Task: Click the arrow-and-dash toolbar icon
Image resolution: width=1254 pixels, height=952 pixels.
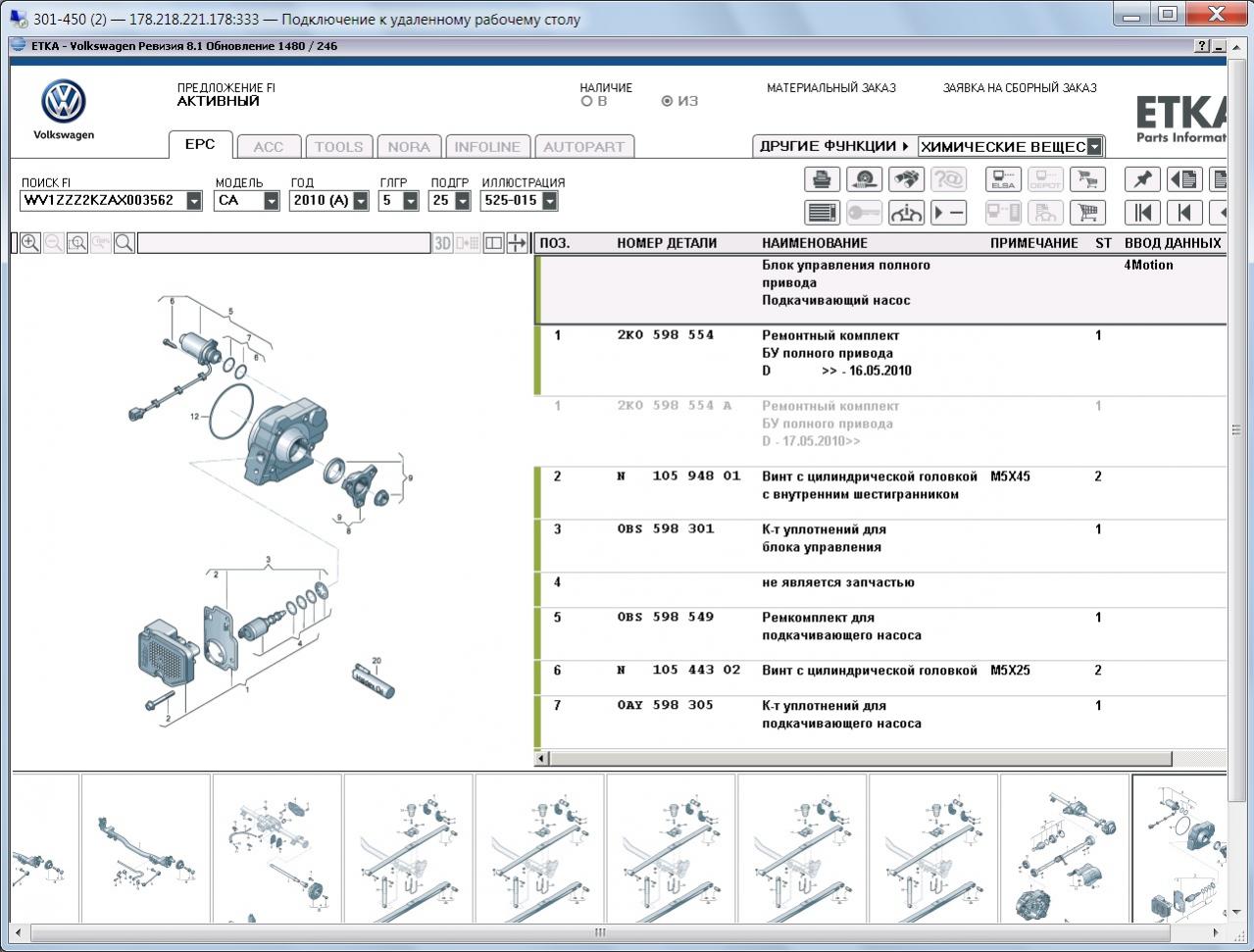Action: [x=948, y=213]
